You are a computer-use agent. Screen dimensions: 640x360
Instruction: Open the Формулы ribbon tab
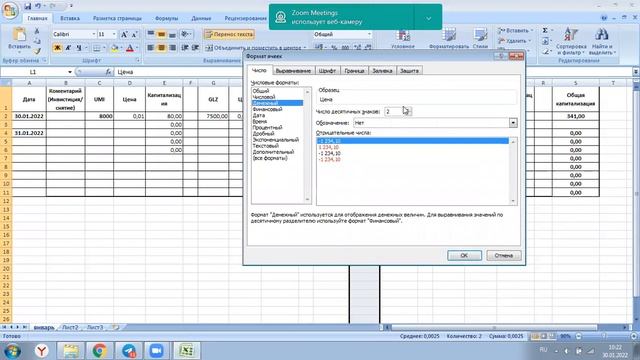[x=167, y=18]
